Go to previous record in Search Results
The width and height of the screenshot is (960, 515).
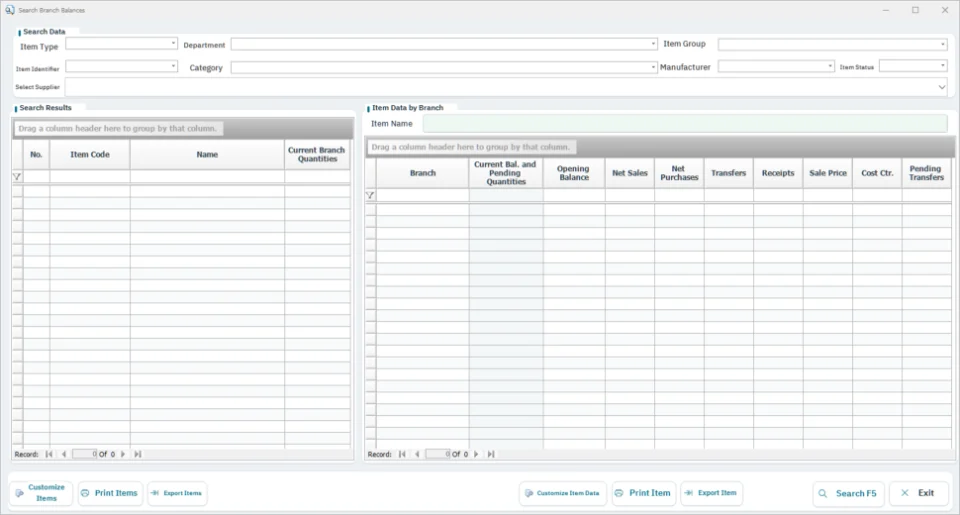[64, 454]
